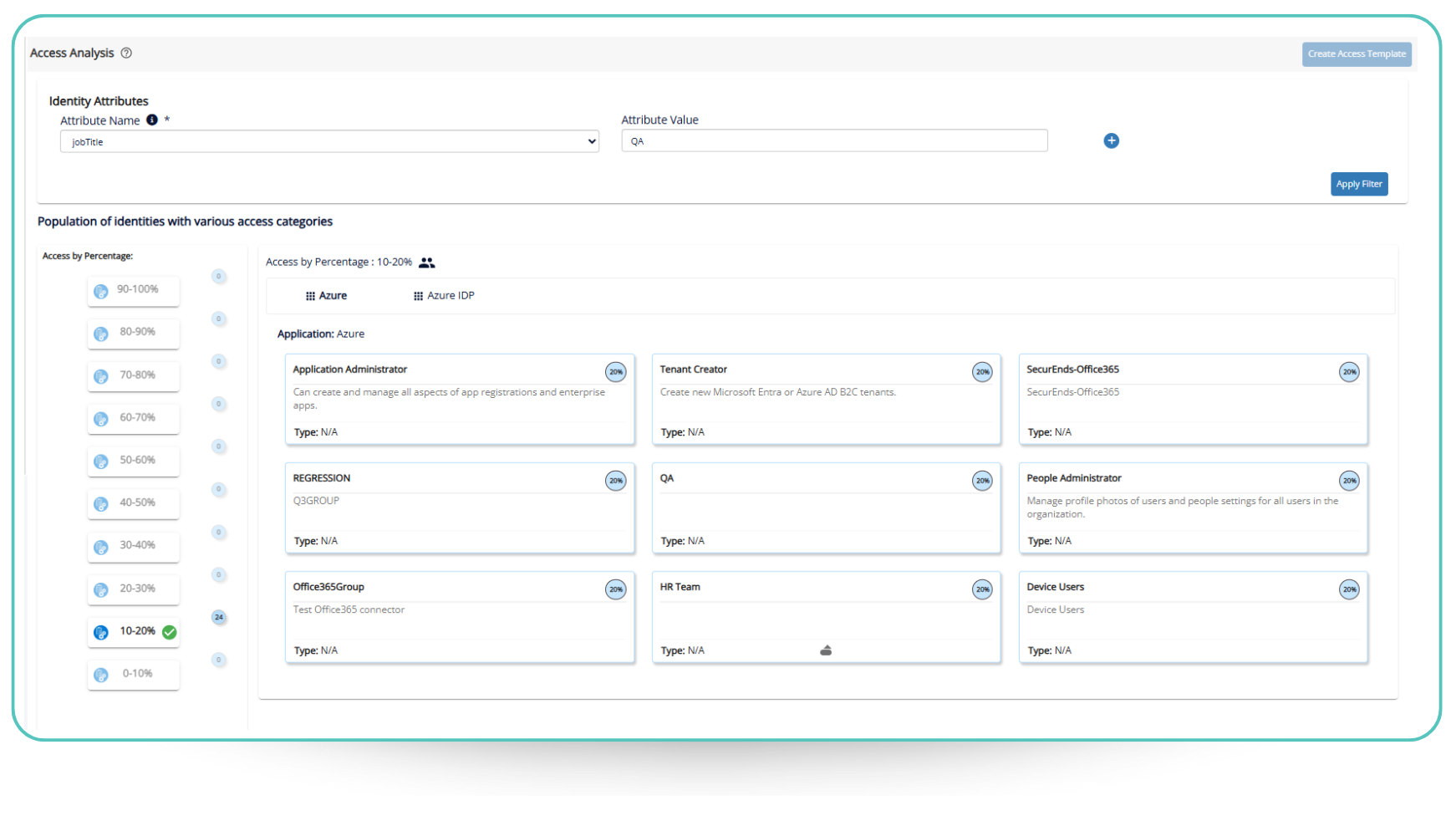
Task: Click the Attribute Name info icon
Action: point(152,120)
